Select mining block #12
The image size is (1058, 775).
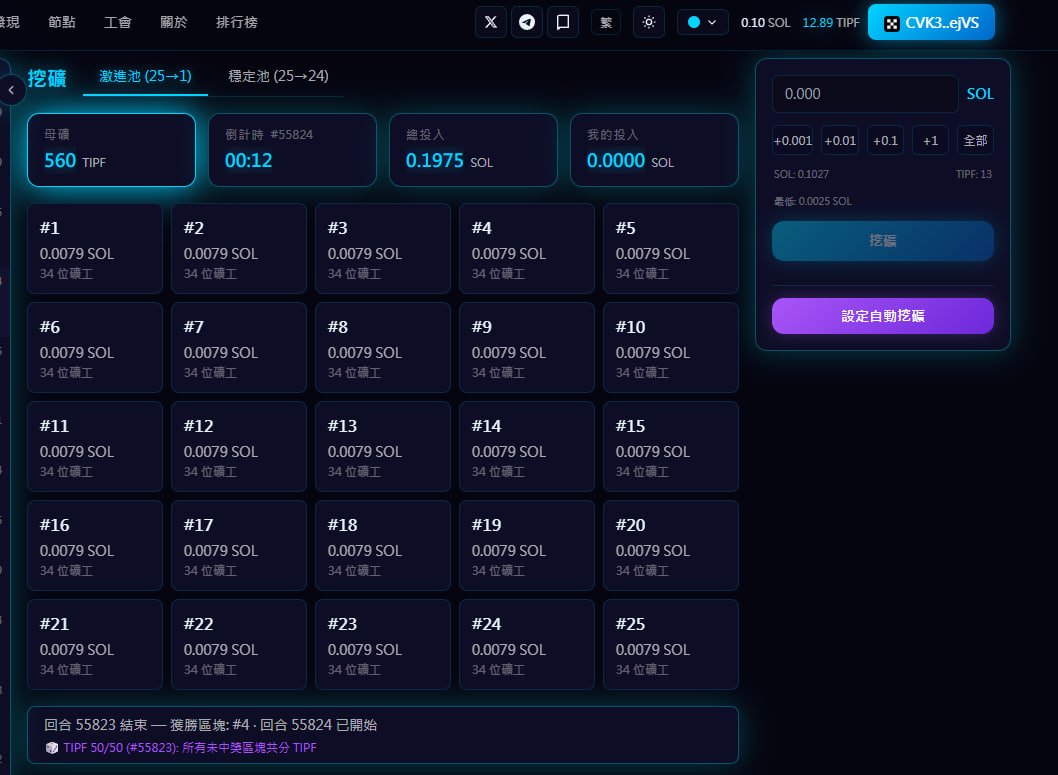tap(239, 447)
